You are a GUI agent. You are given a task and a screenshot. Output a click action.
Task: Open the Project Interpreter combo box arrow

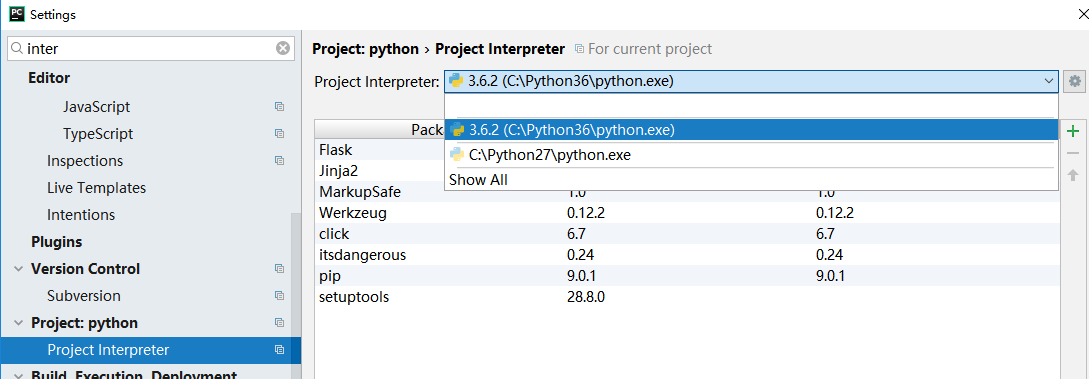click(1048, 81)
